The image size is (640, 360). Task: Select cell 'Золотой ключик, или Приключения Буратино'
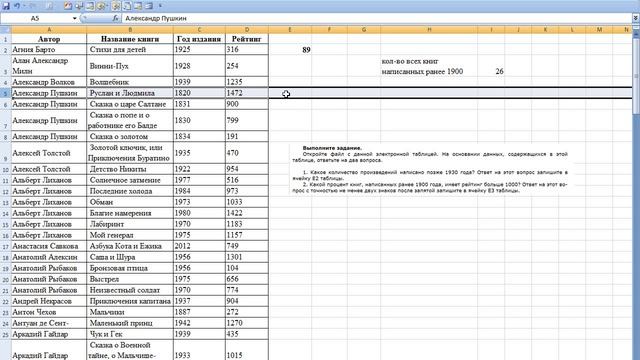[130, 153]
